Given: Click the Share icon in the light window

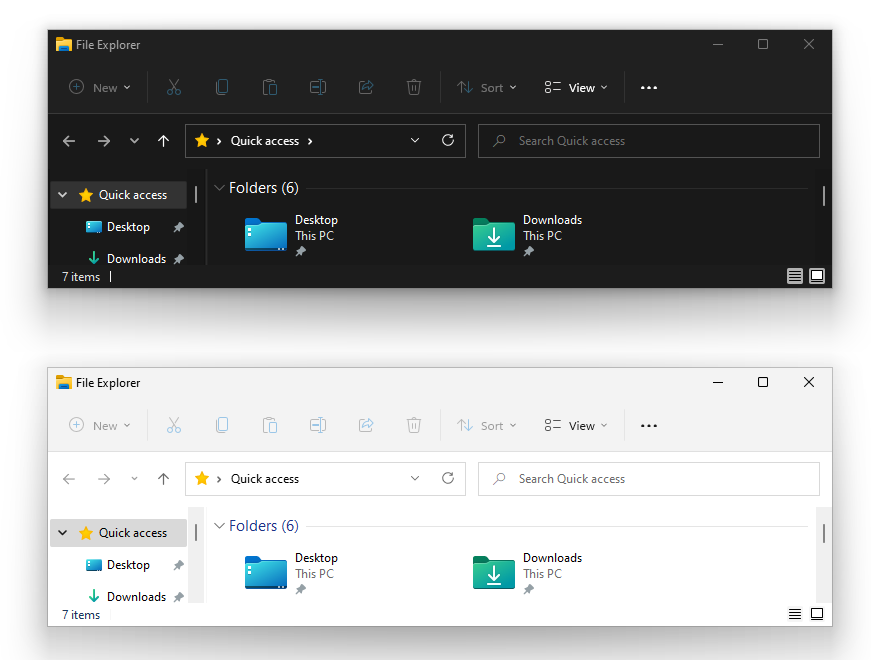Looking at the screenshot, I should [366, 425].
